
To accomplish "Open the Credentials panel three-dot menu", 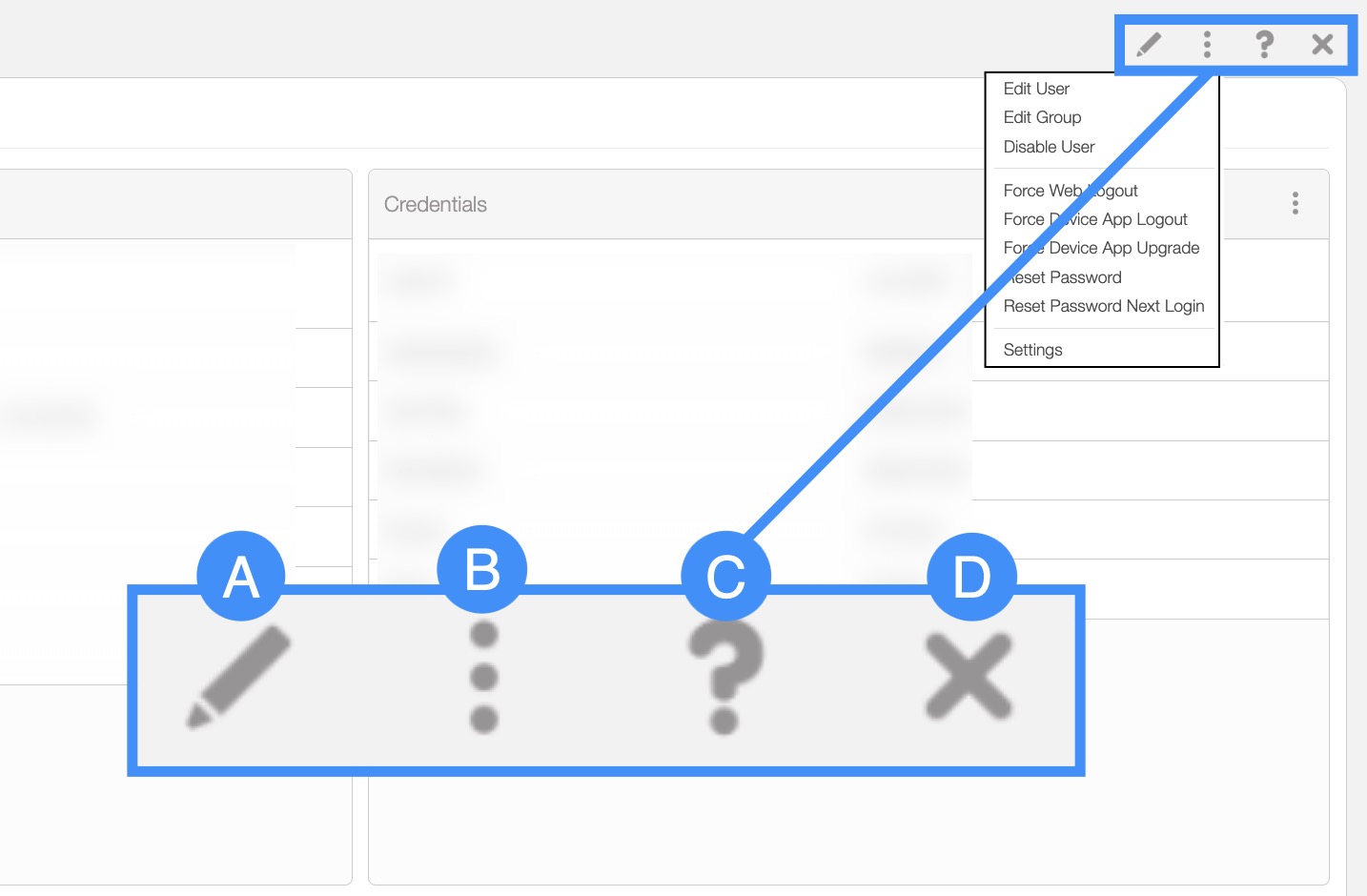I will (x=1295, y=203).
